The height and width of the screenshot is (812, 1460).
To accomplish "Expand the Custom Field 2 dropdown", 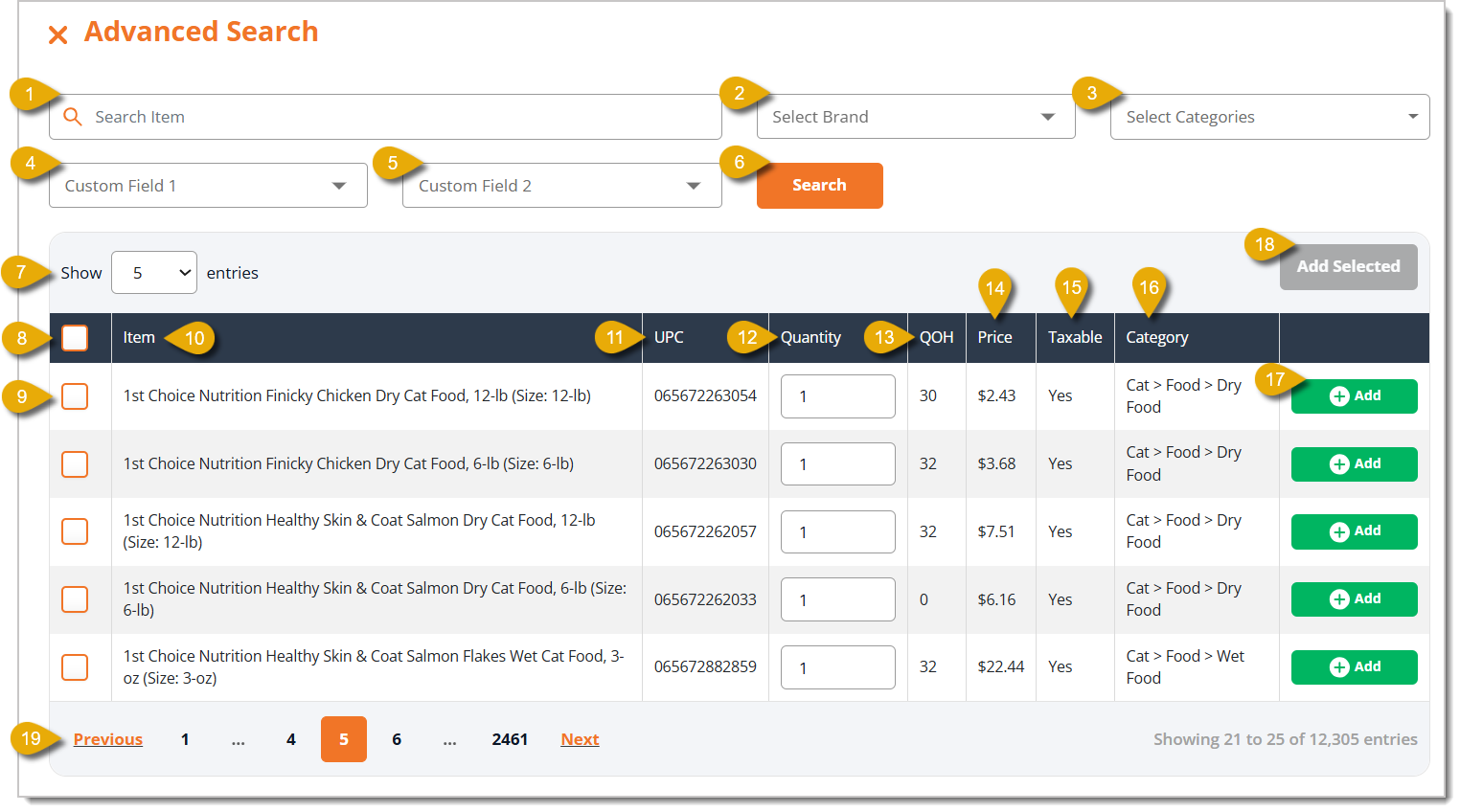I will [x=561, y=186].
